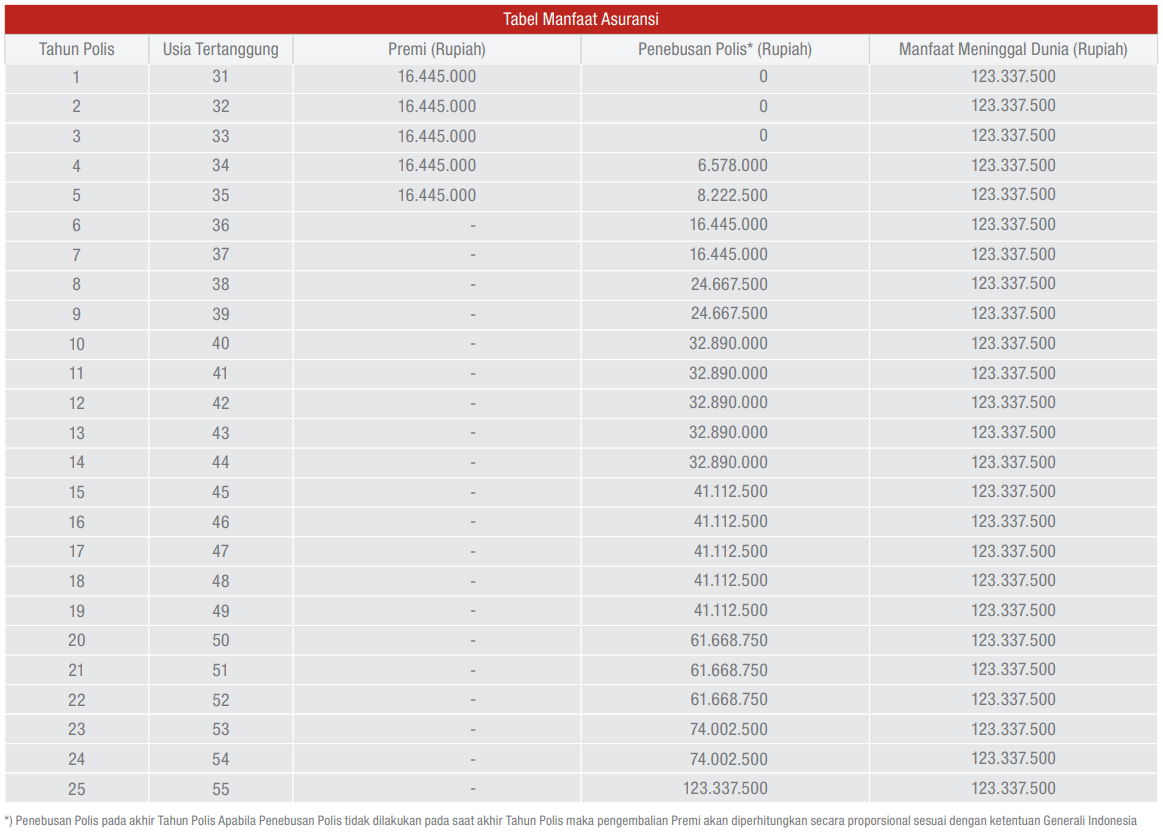Click penebusan value 0 in age 32 row
This screenshot has height=835, width=1163.
(x=763, y=106)
